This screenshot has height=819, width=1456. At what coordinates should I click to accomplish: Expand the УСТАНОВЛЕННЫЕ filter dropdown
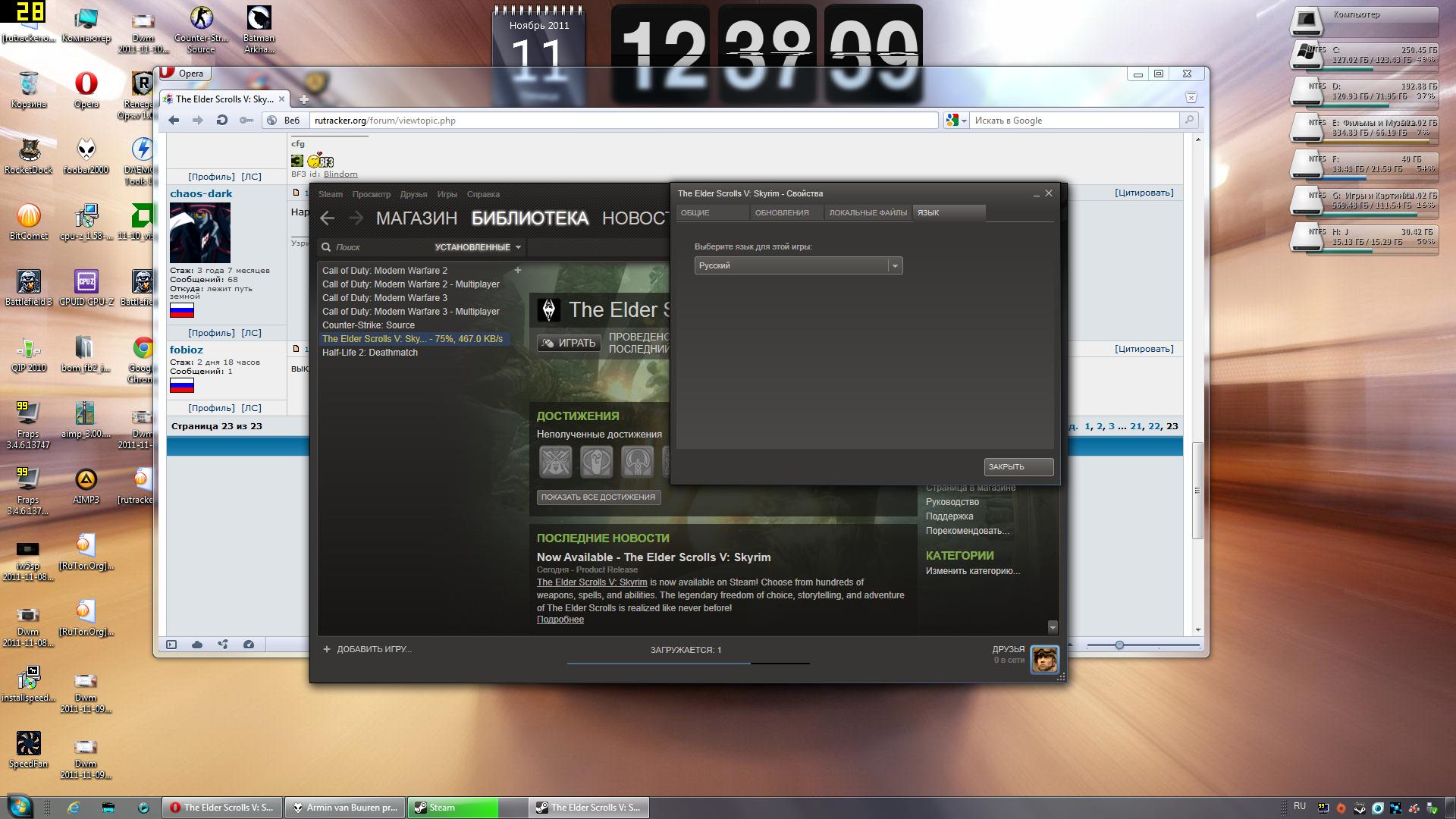click(478, 247)
